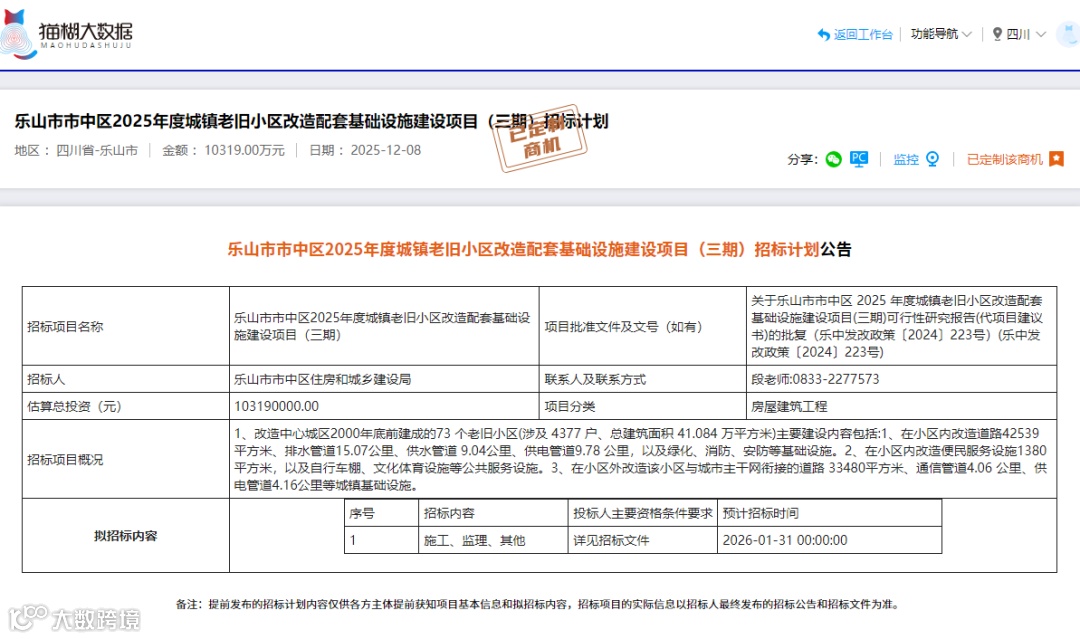The image size is (1080, 639).
Task: Click the contact 段老师:0833-2277573
Action: tap(902, 379)
